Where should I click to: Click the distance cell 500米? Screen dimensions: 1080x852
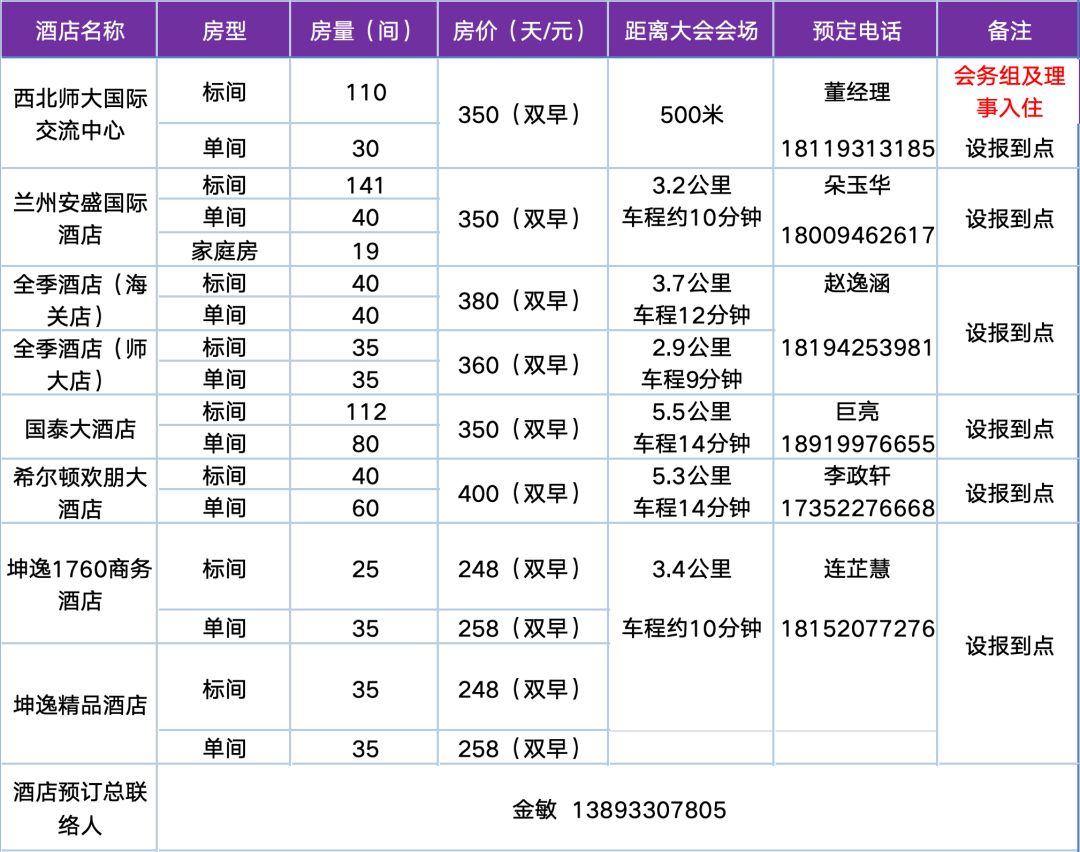click(x=691, y=114)
